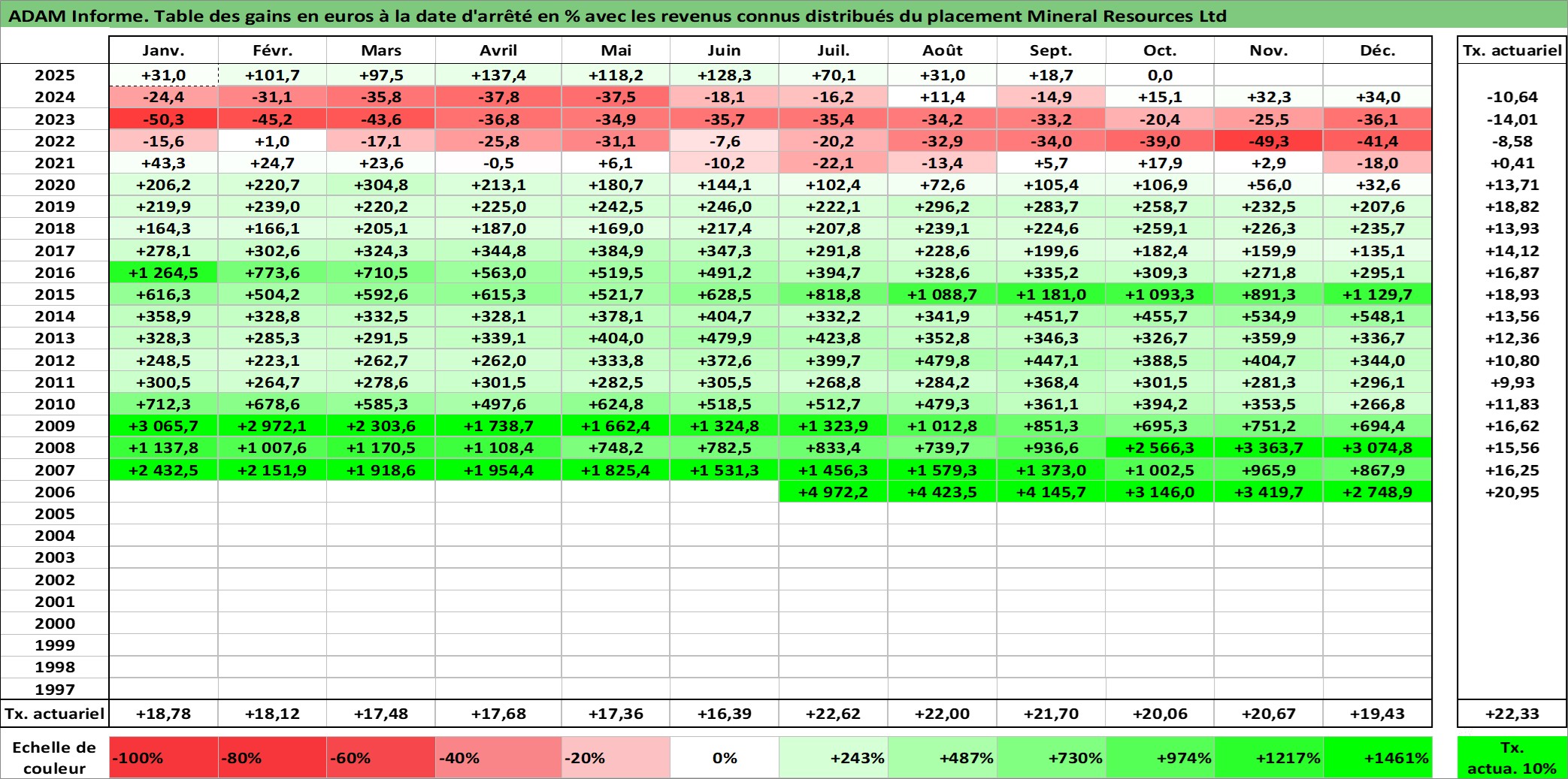Select the +243% color scale swatch
The image size is (1568, 779).
pyautogui.click(x=833, y=757)
